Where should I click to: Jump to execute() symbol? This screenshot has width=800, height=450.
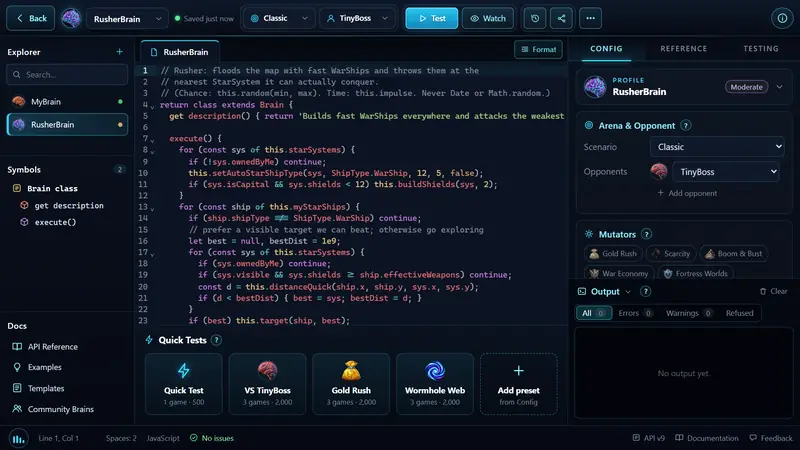point(55,222)
